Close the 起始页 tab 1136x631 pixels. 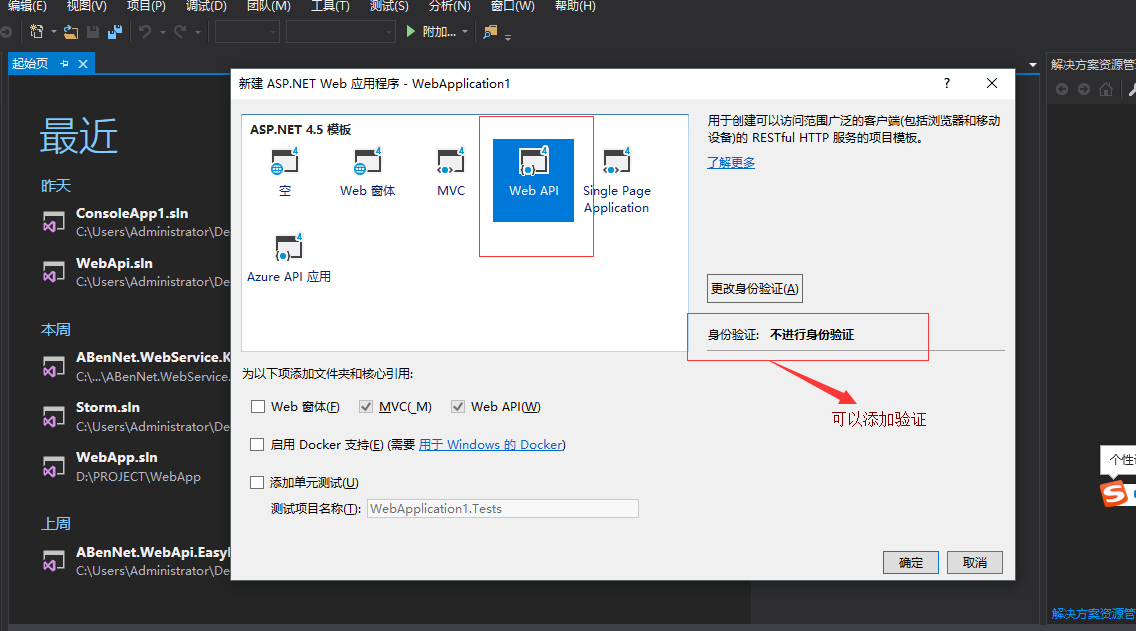click(x=83, y=64)
